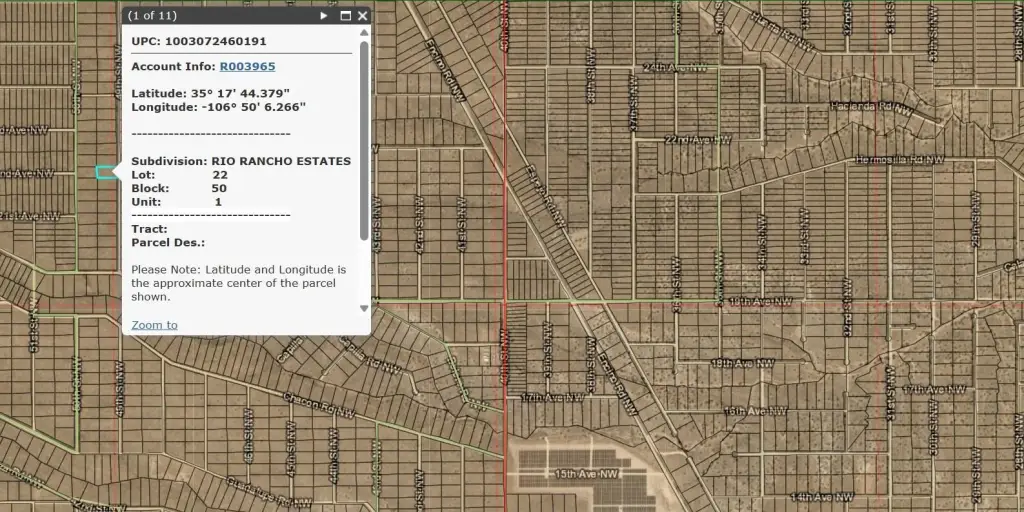Click the popup vertical scrollbar thumb

364,140
